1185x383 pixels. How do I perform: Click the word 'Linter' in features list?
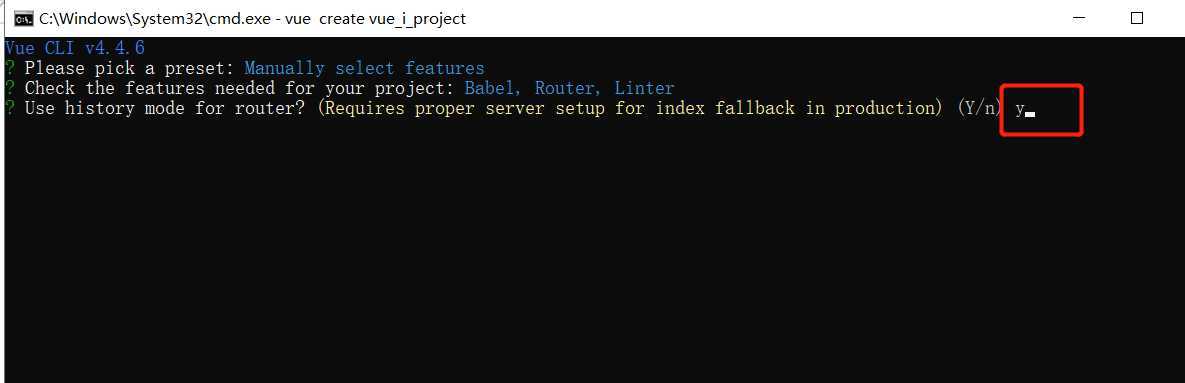[x=644, y=88]
